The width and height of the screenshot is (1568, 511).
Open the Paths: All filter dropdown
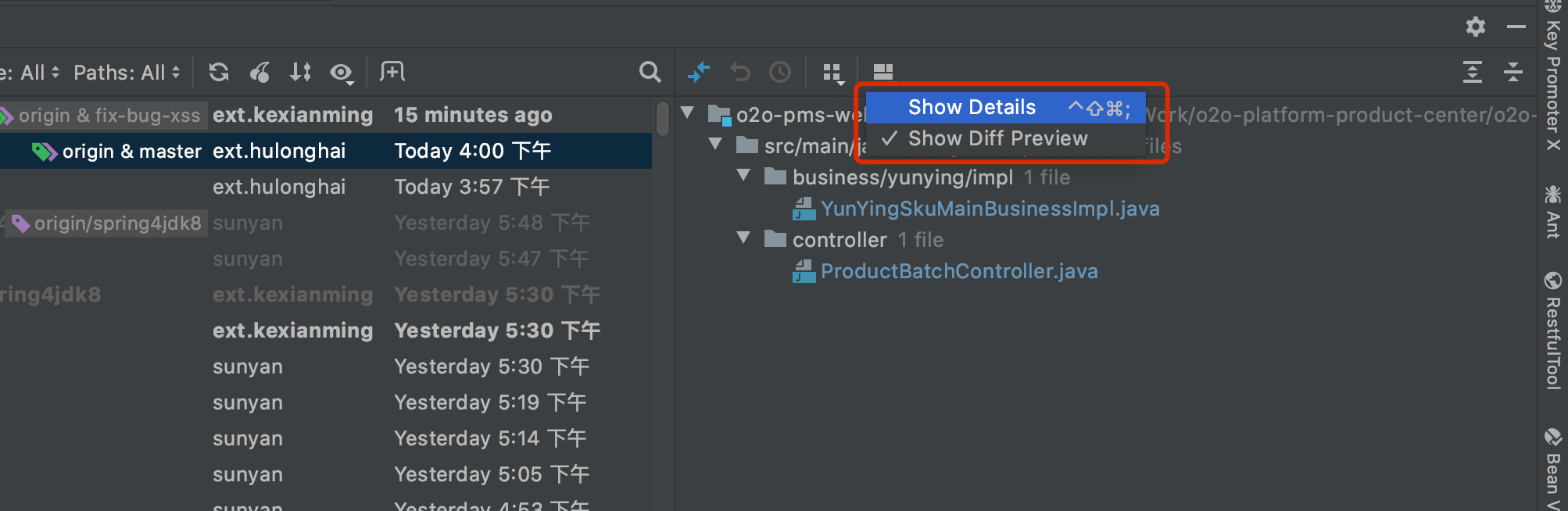click(127, 73)
